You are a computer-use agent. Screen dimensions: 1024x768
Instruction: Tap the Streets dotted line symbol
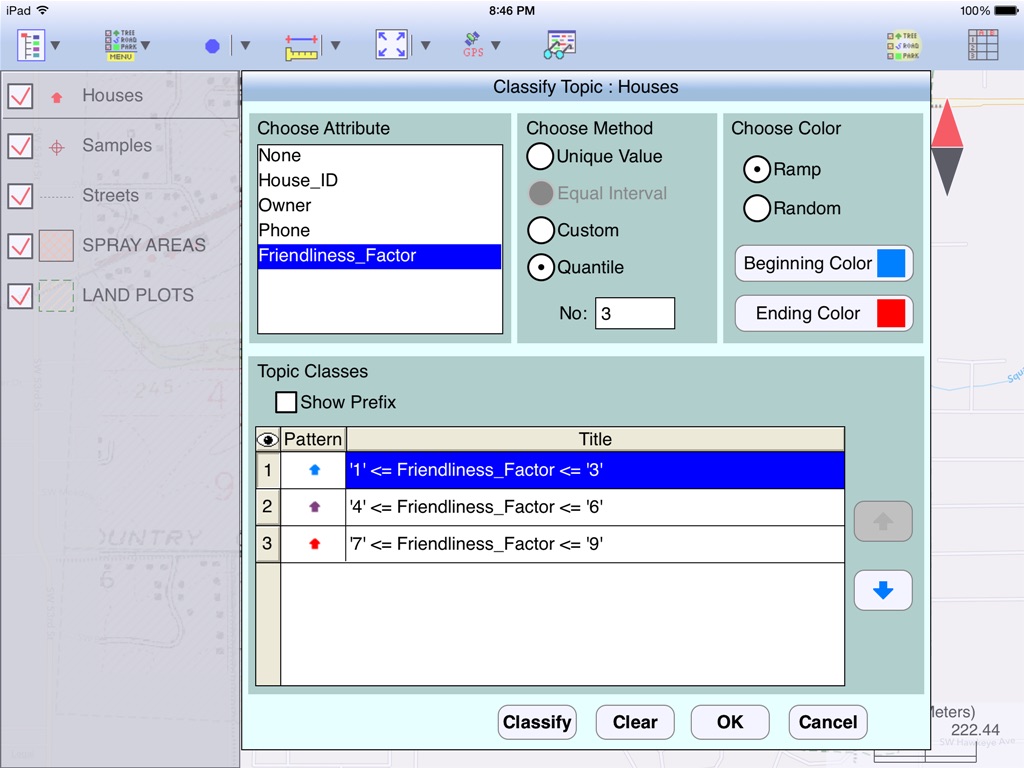click(x=56, y=196)
